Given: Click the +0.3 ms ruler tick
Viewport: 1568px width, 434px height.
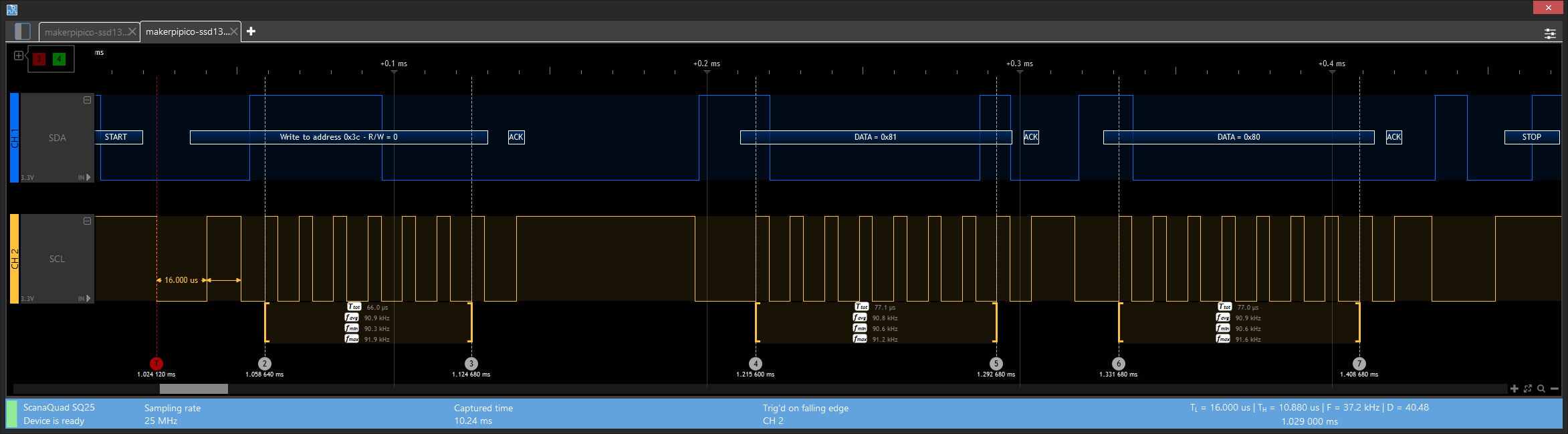Looking at the screenshot, I should click(x=1020, y=64).
